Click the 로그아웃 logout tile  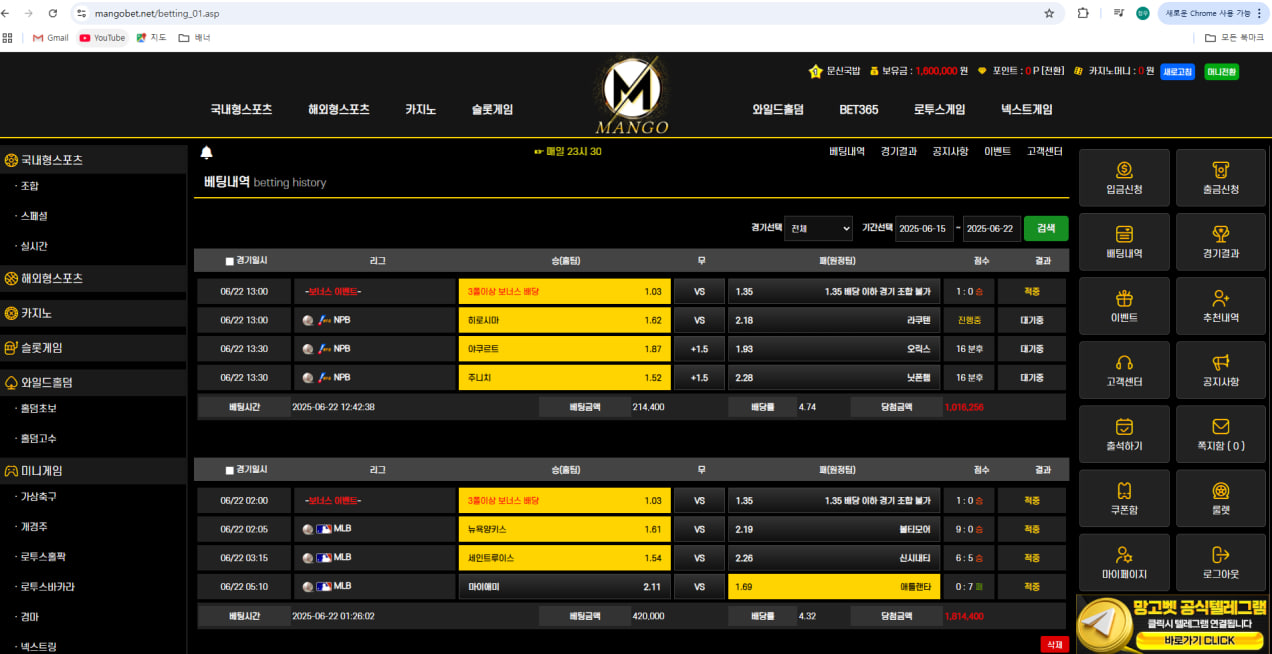pyautogui.click(x=1220, y=563)
